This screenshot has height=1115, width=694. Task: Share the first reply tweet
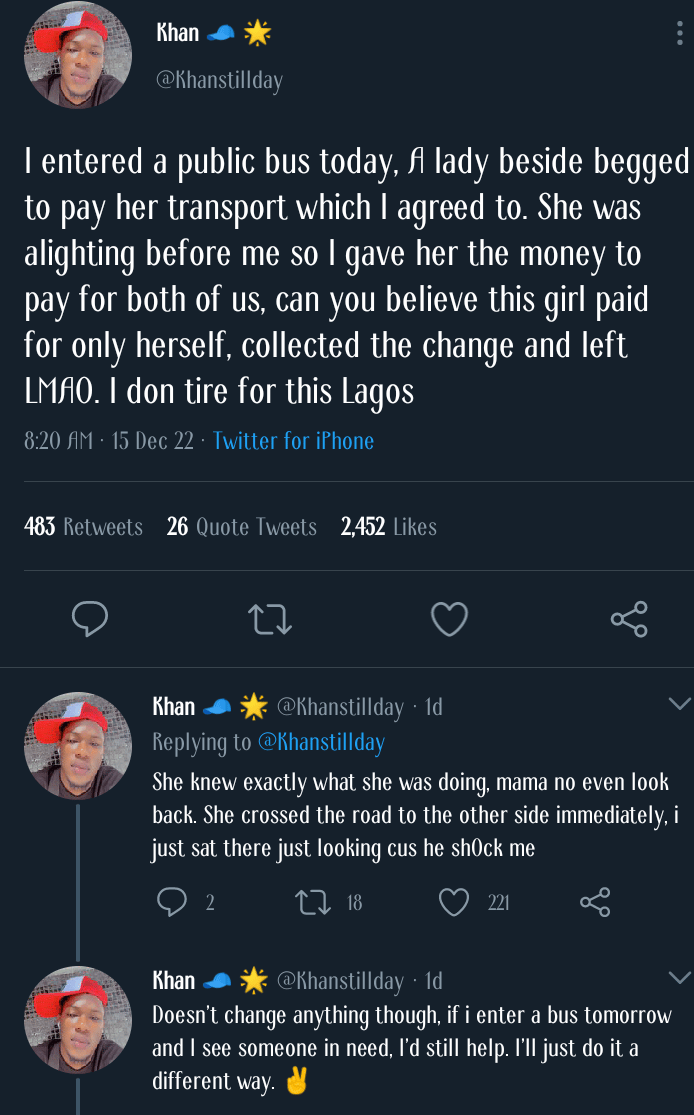coord(595,903)
